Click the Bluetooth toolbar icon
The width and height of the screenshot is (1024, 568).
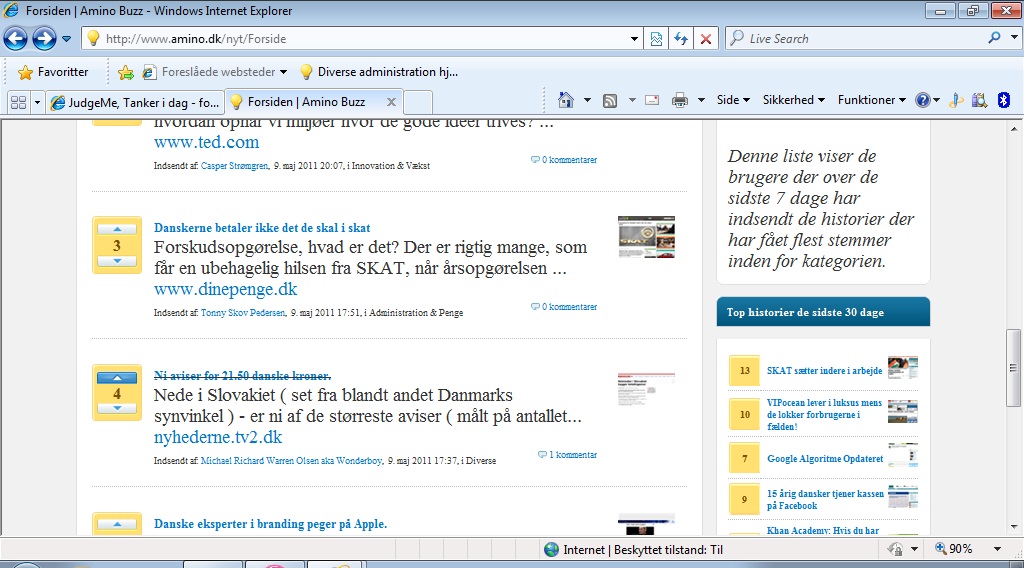pyautogui.click(x=1004, y=100)
